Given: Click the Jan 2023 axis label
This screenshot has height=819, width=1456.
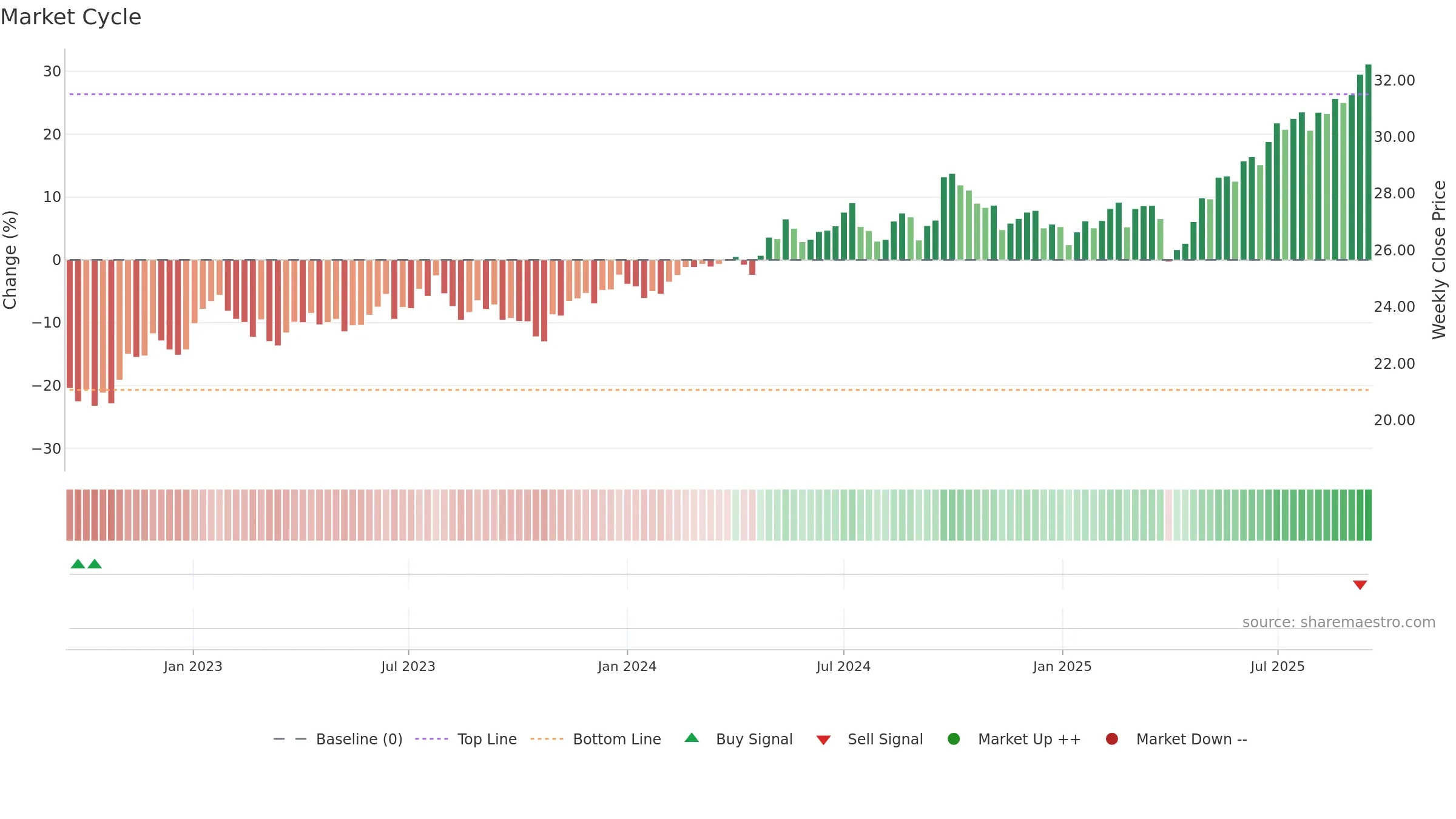Looking at the screenshot, I should 193,666.
